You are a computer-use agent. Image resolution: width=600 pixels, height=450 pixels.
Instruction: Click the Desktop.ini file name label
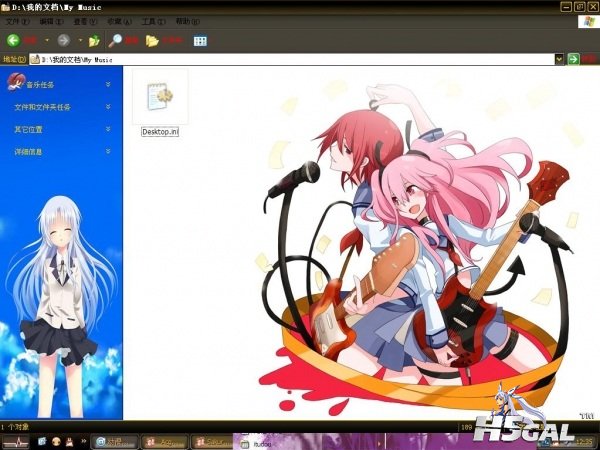pos(160,132)
